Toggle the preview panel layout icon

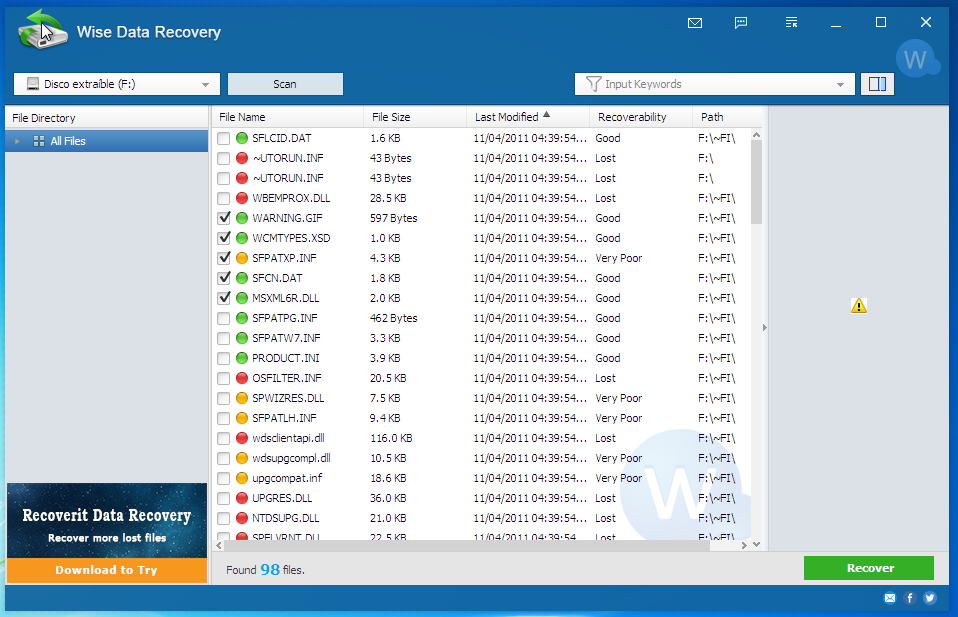(x=877, y=84)
